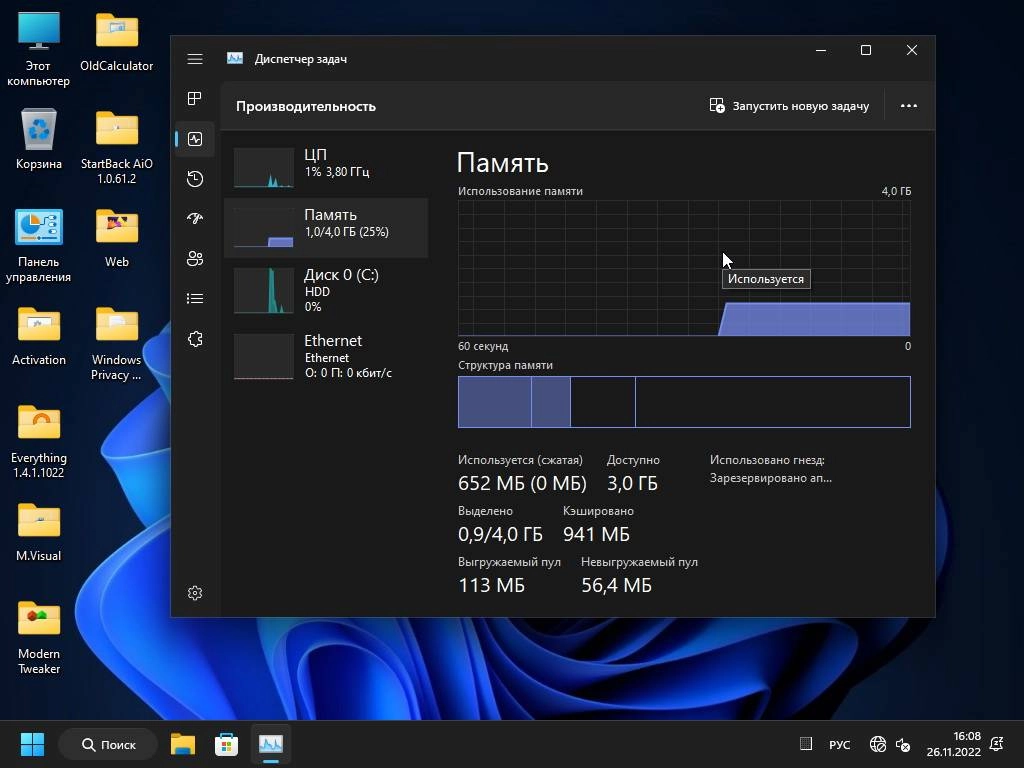Select the Performance page icon in sidebar
This screenshot has width=1024, height=768.
tap(195, 139)
